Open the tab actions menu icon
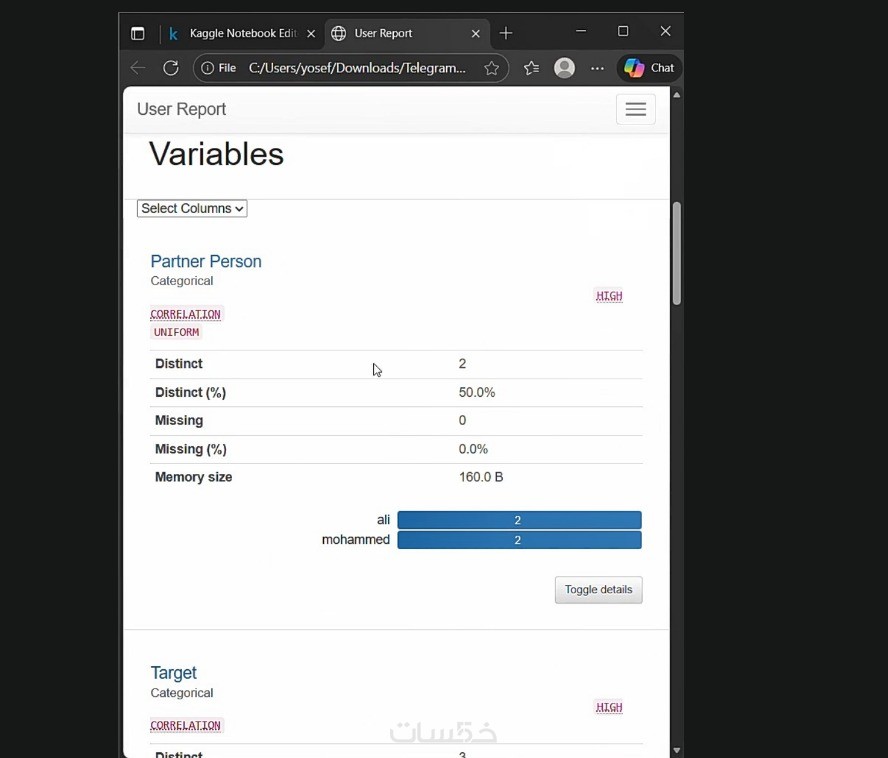This screenshot has height=758, width=888. tap(138, 33)
